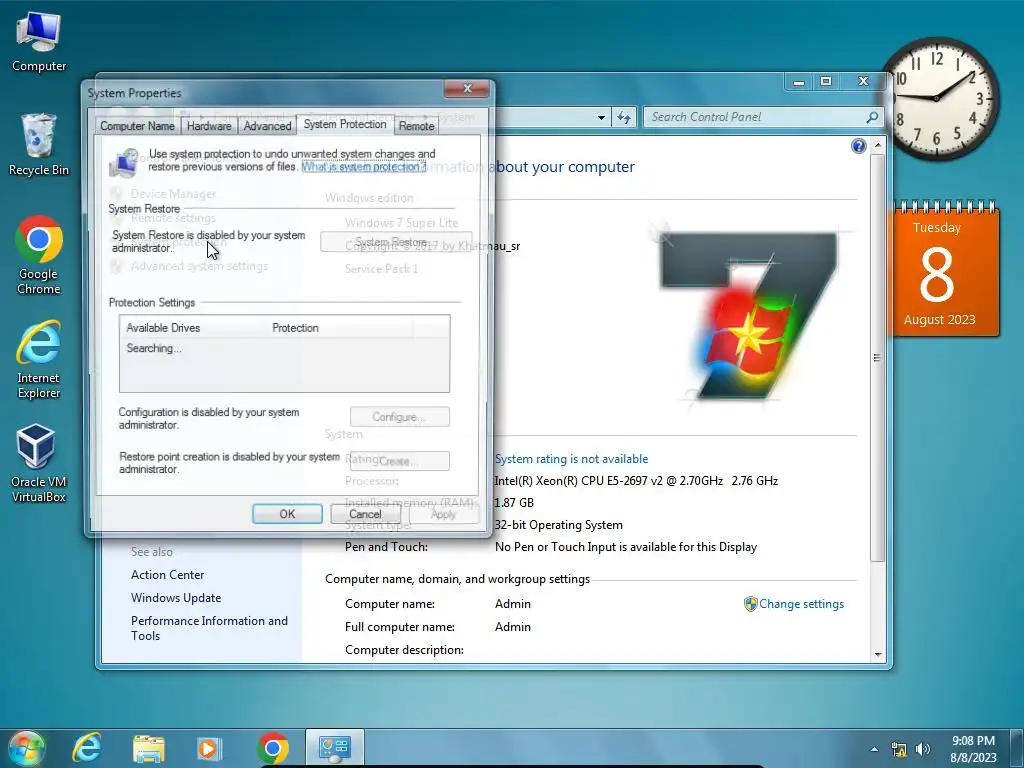This screenshot has height=768, width=1024.
Task: Open Windows Media Player from the taskbar
Action: click(x=210, y=748)
